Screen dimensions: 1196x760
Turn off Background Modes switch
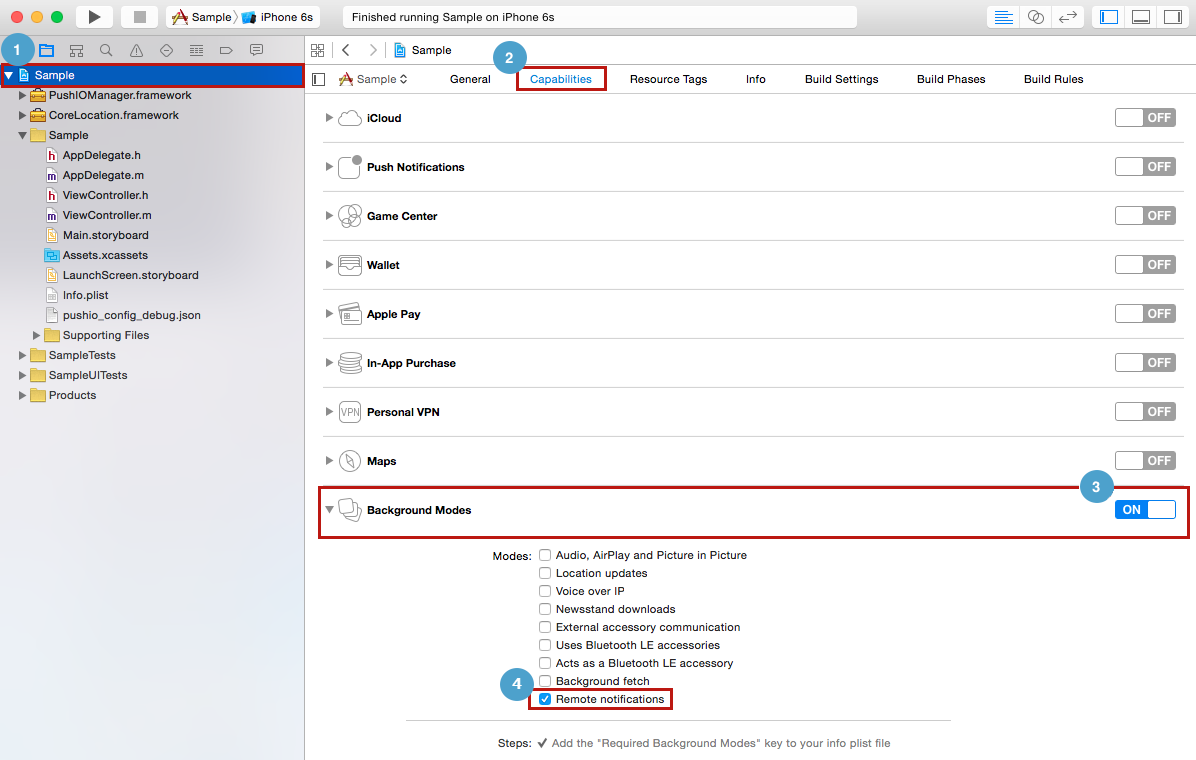[1145, 510]
